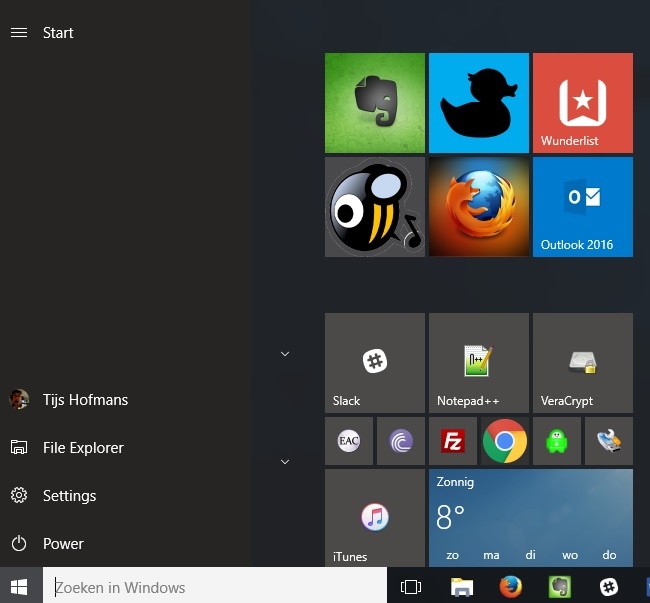Expand the upper chevron arrow in the left pane
This screenshot has width=650, height=603.
pyautogui.click(x=285, y=354)
